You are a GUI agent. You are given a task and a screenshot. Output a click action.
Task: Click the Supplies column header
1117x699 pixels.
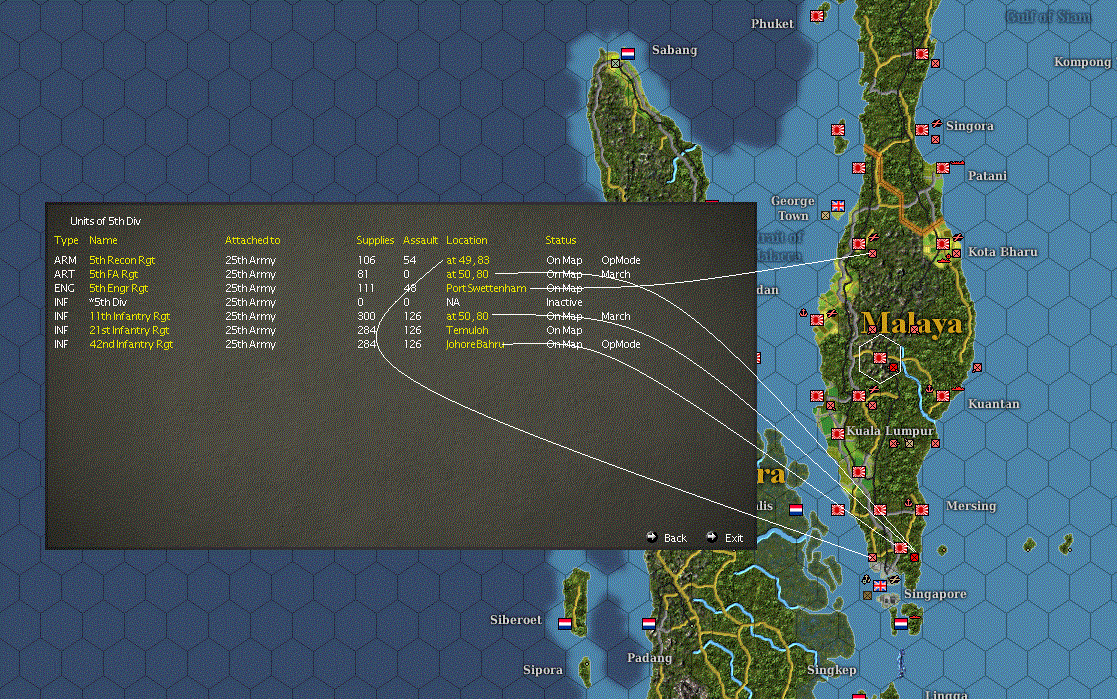point(375,240)
